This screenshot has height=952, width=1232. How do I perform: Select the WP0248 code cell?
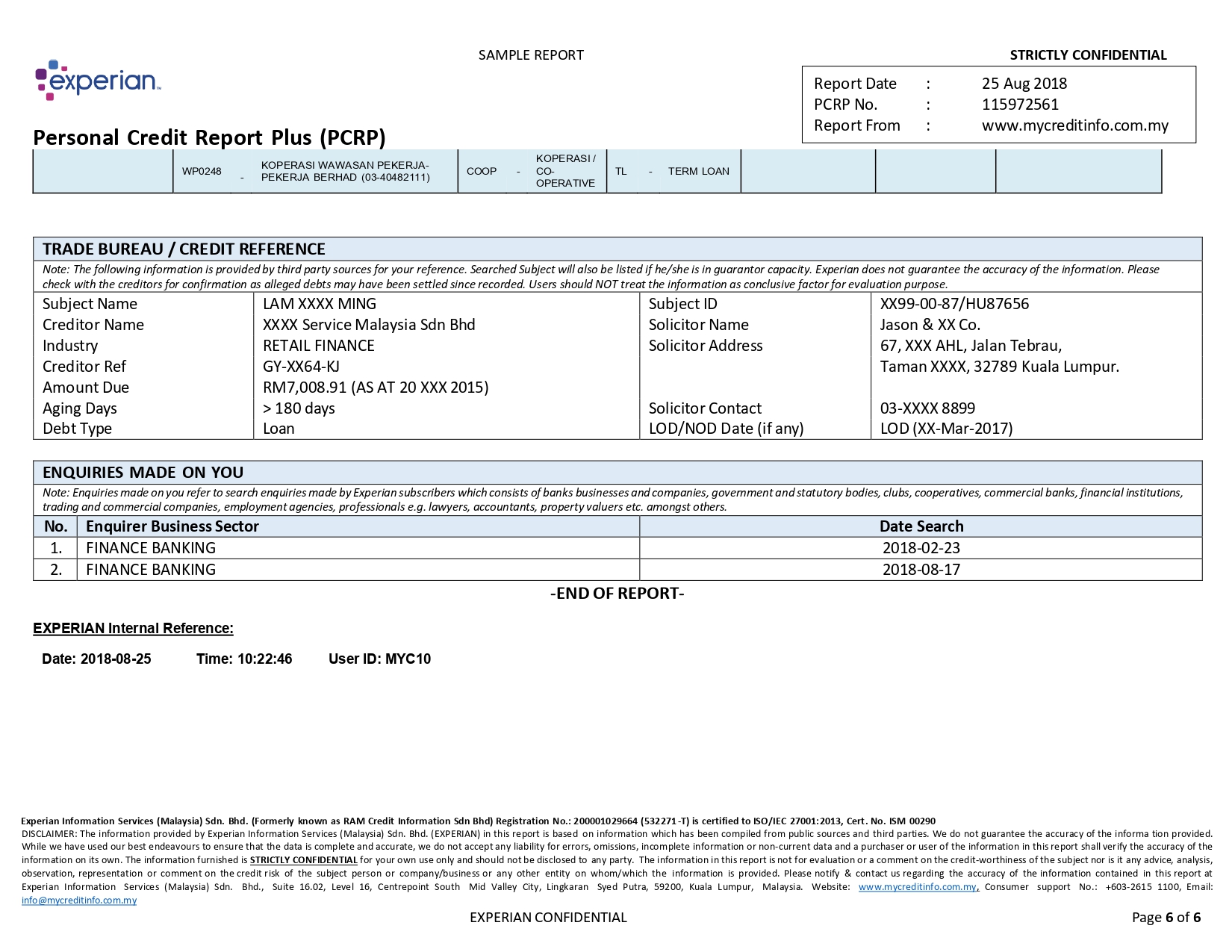point(202,171)
